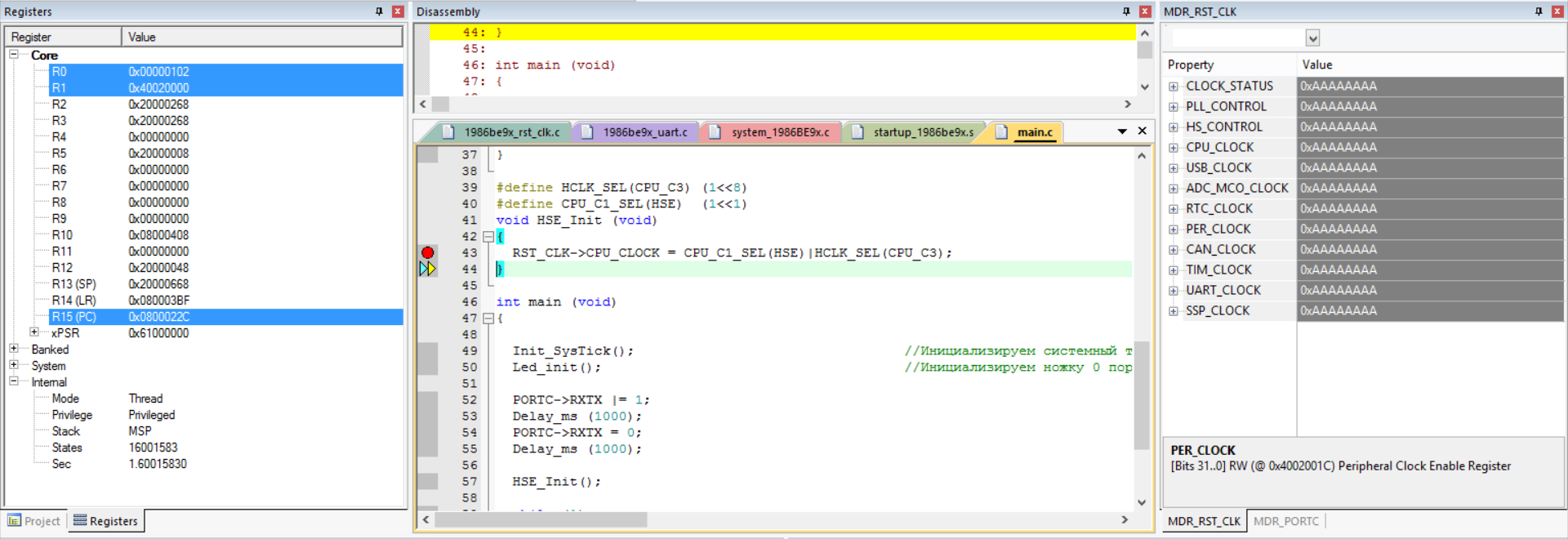Switch to the 1986be9x_uart.c tab

click(x=635, y=132)
